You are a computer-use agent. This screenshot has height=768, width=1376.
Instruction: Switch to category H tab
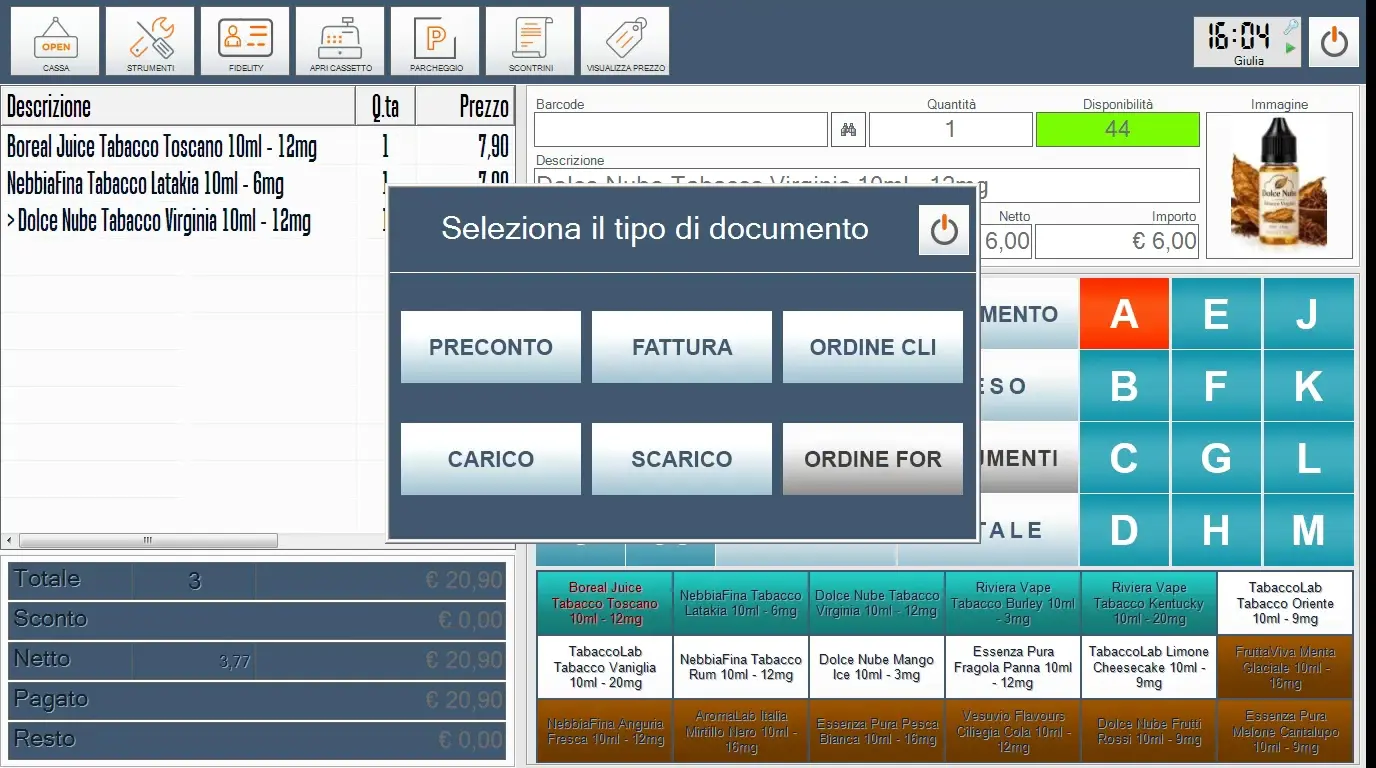(x=1216, y=530)
